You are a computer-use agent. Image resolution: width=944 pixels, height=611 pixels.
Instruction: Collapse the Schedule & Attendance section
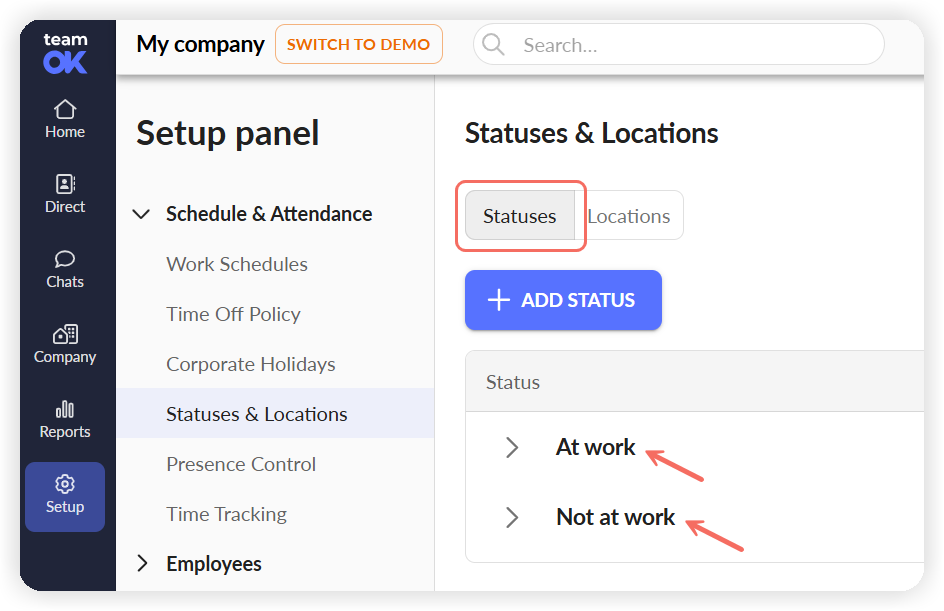click(x=141, y=214)
